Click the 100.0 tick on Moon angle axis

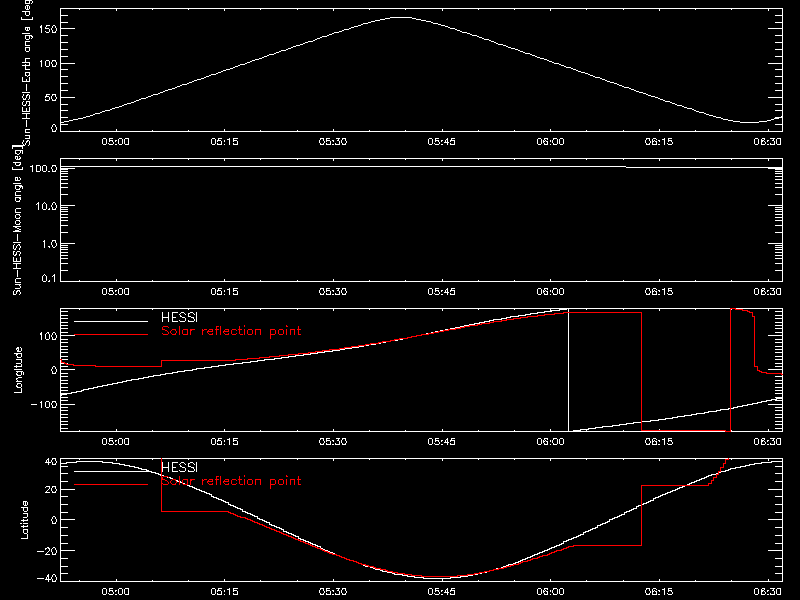click(x=43, y=168)
